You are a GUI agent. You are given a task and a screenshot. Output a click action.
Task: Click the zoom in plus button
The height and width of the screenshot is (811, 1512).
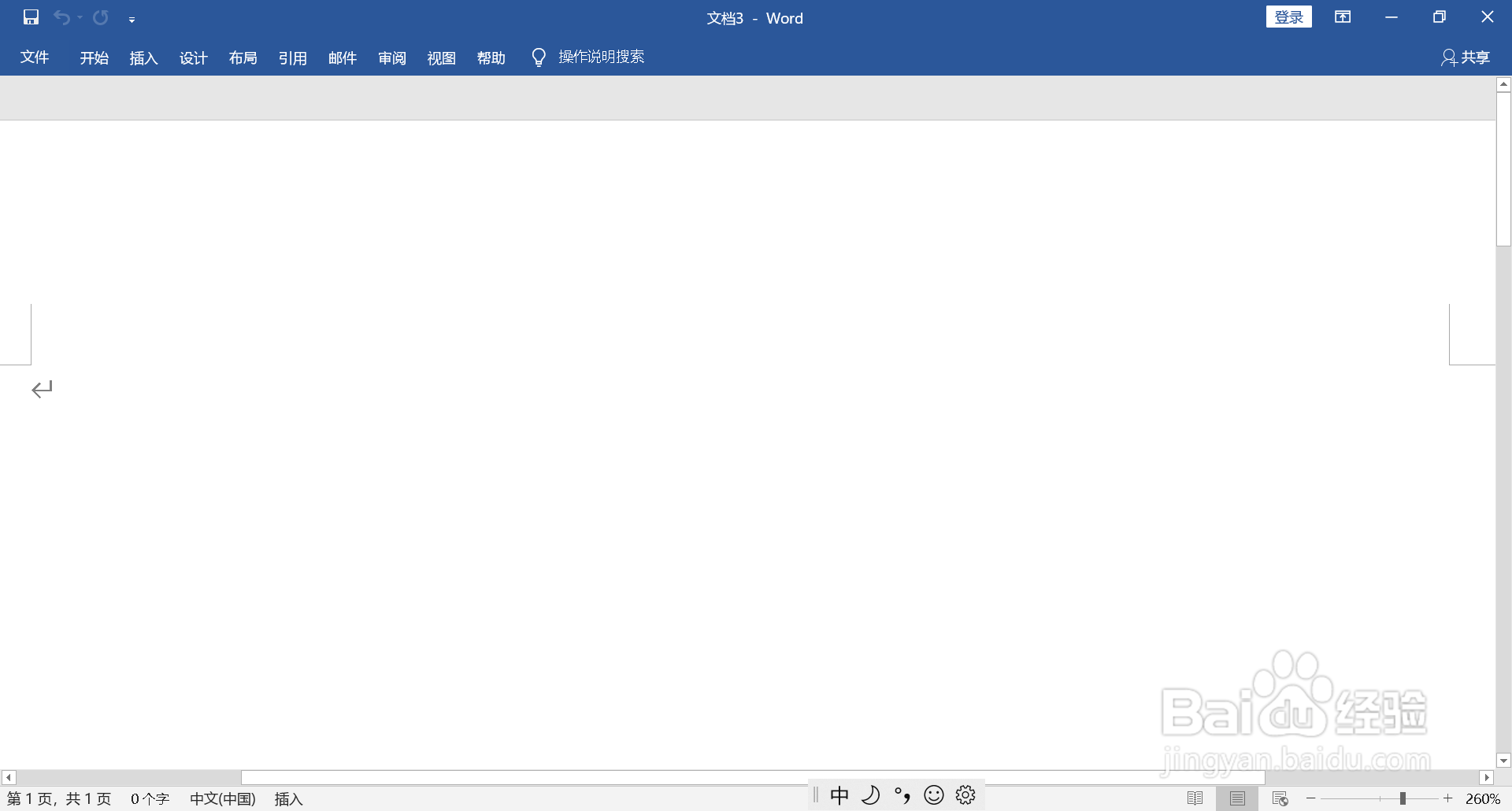tap(1447, 798)
